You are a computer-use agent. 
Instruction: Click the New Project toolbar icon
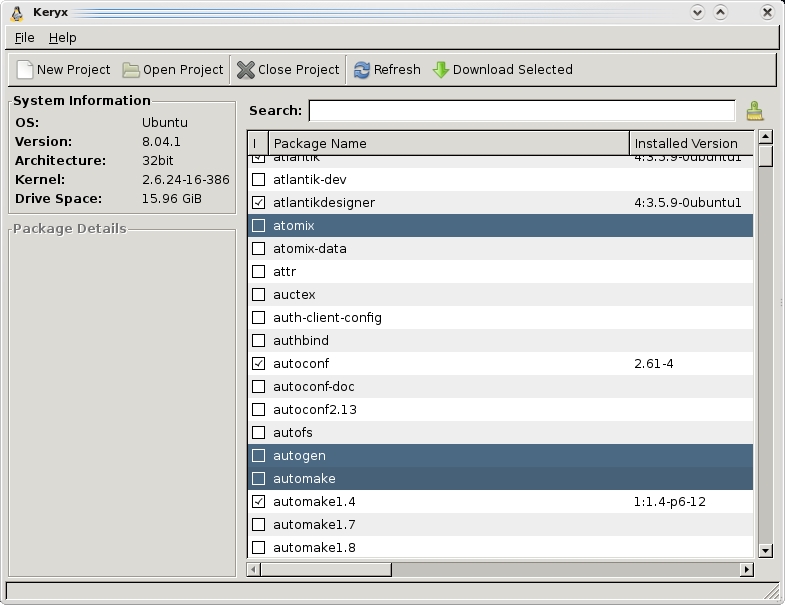[25, 70]
